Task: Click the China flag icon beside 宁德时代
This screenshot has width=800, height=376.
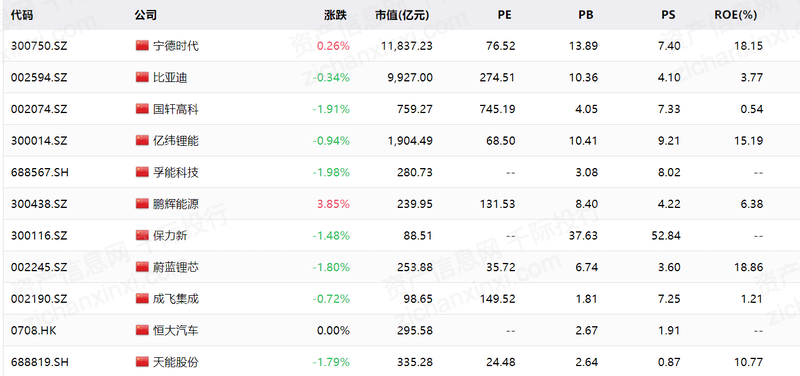Action: [x=142, y=45]
